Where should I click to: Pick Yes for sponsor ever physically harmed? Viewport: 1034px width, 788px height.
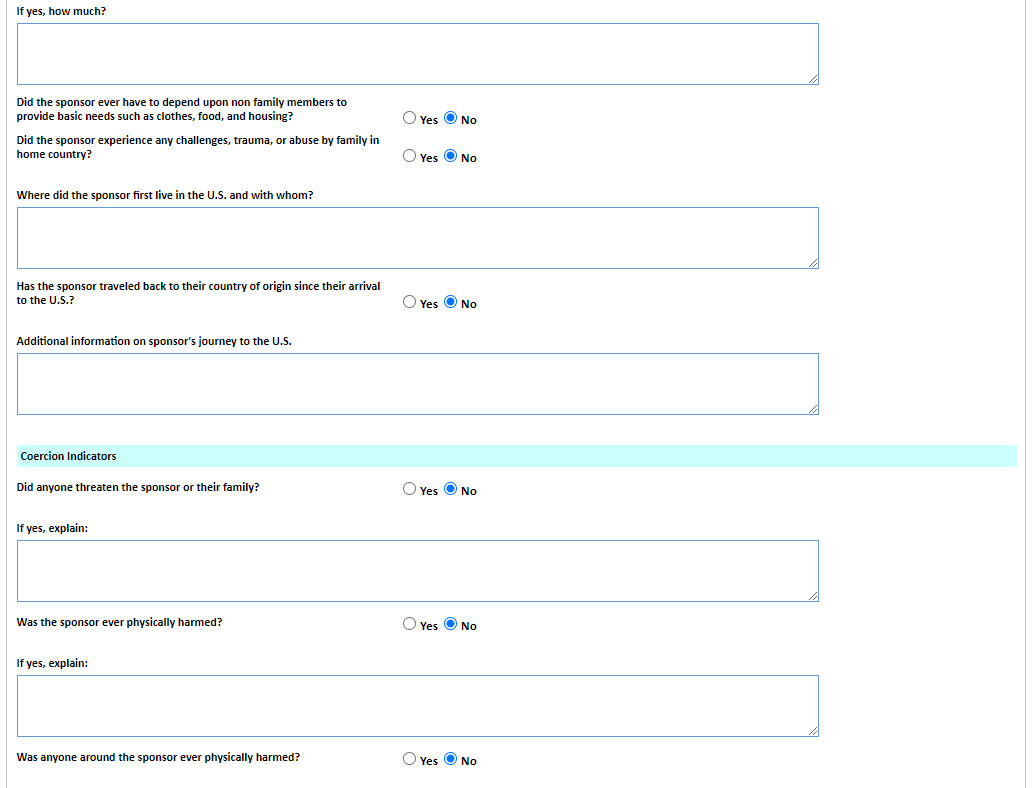coord(410,624)
